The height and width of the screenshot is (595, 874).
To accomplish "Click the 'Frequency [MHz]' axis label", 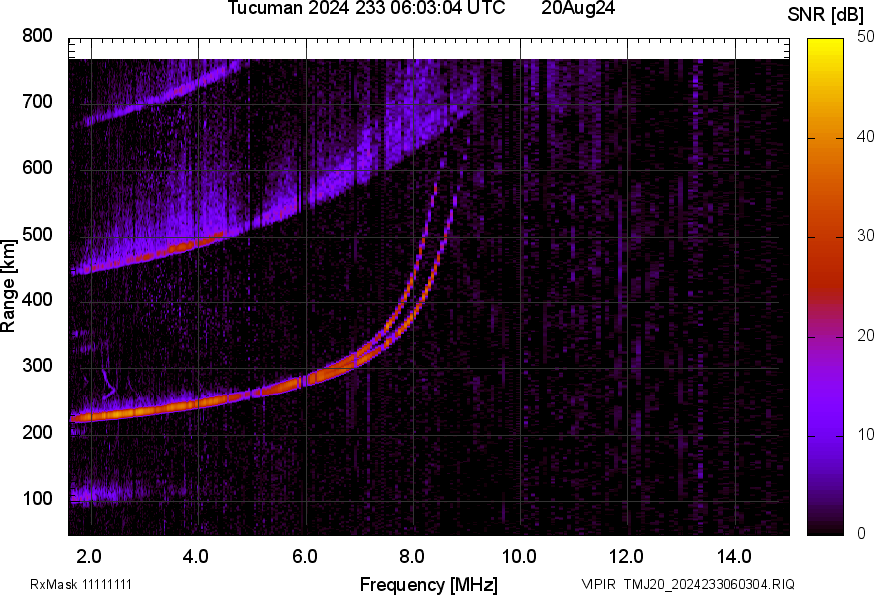I will coord(429,584).
